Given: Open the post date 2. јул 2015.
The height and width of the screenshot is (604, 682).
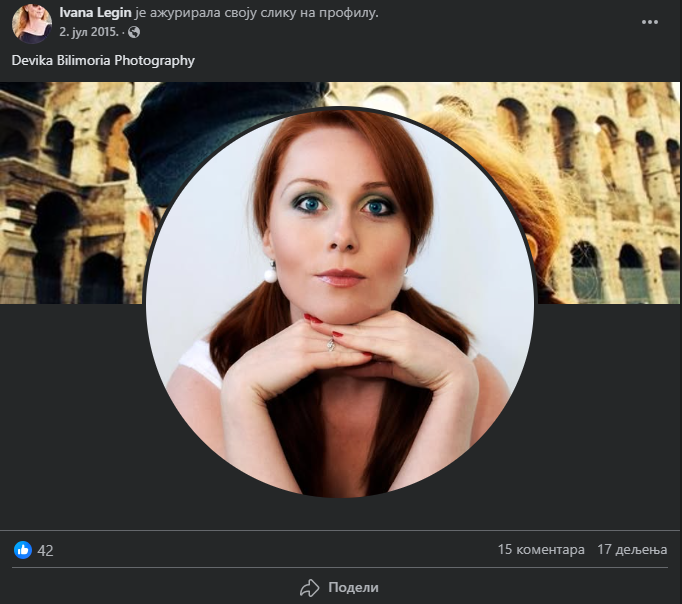Looking at the screenshot, I should [88, 31].
